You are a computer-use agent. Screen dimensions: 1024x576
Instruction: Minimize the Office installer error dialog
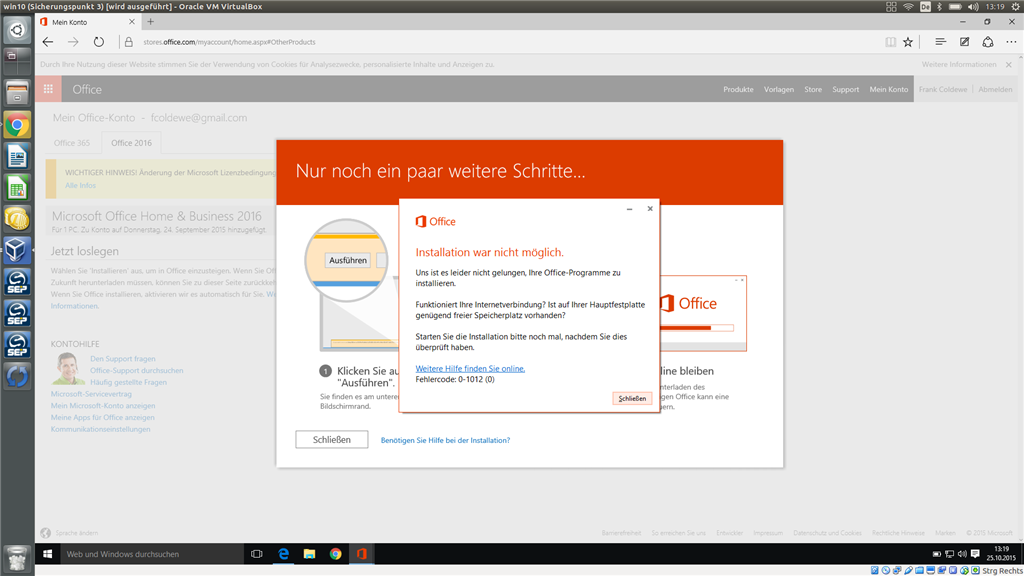[630, 209]
